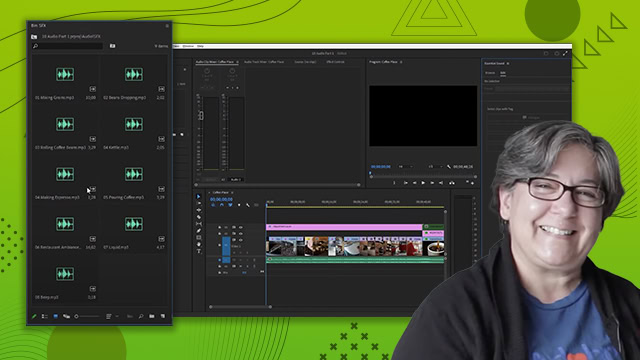Adjust the bin thumbnail zoom slider

tap(87, 316)
